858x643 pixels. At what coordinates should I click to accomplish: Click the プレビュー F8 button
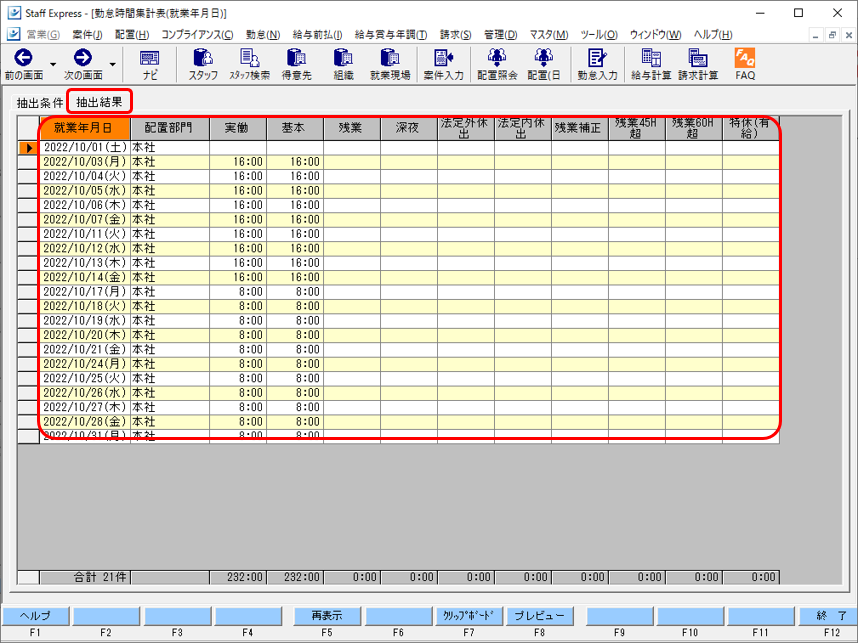[x=540, y=616]
